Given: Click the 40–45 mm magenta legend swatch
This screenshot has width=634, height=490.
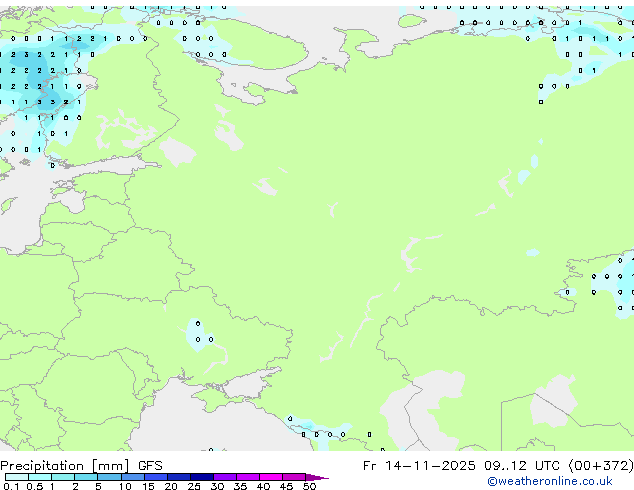Looking at the screenshot, I should click(271, 477).
